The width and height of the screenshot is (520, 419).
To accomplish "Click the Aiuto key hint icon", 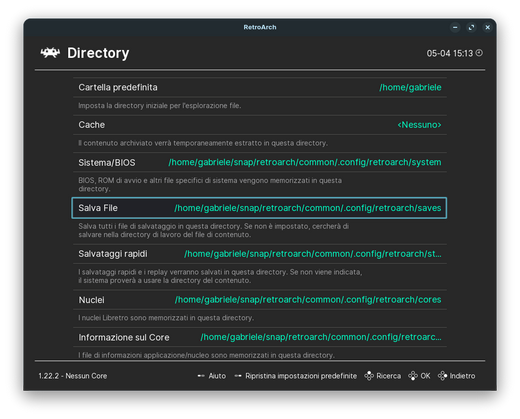I will 201,376.
